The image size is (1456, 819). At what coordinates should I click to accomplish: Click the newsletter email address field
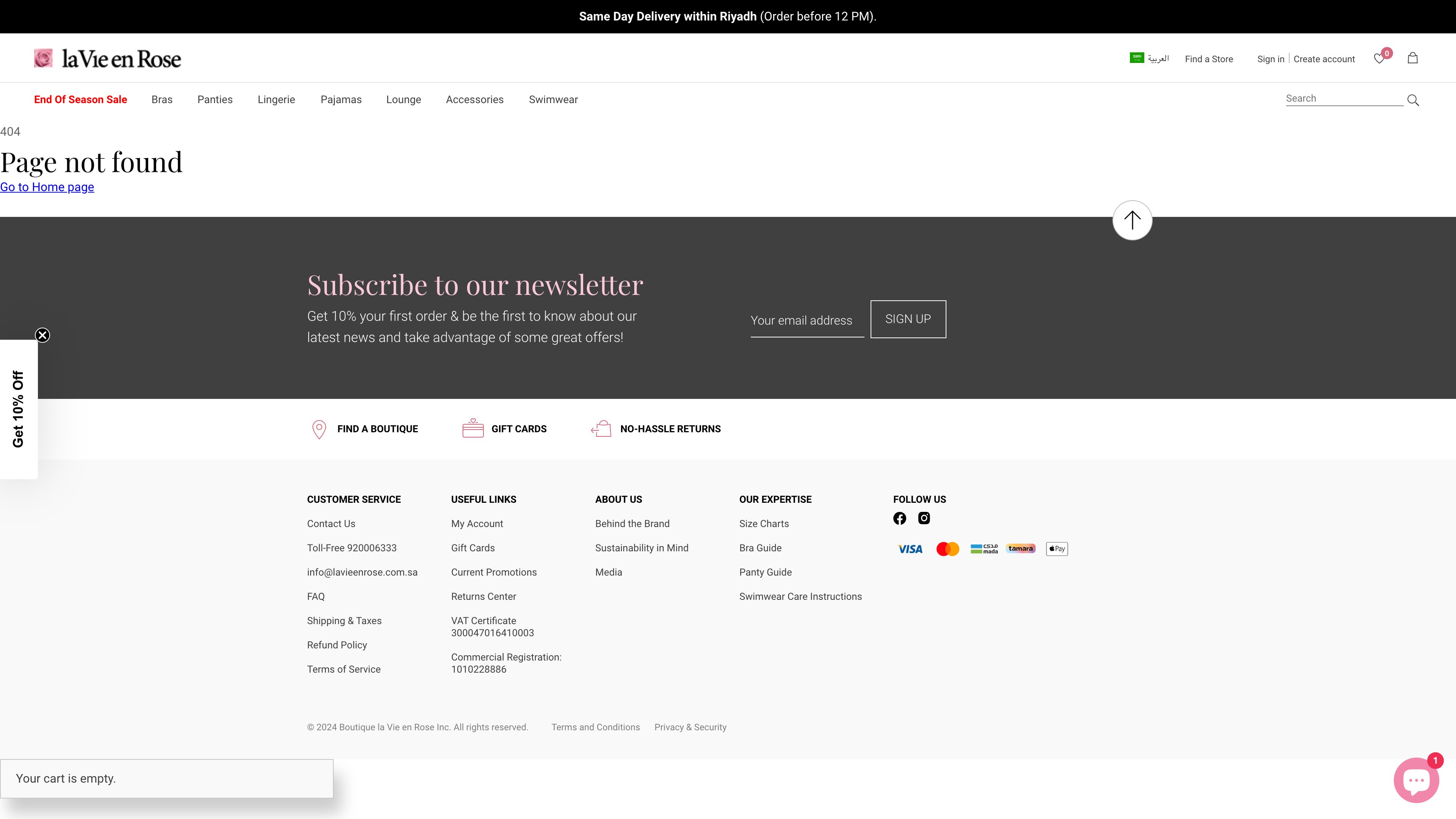tap(806, 320)
